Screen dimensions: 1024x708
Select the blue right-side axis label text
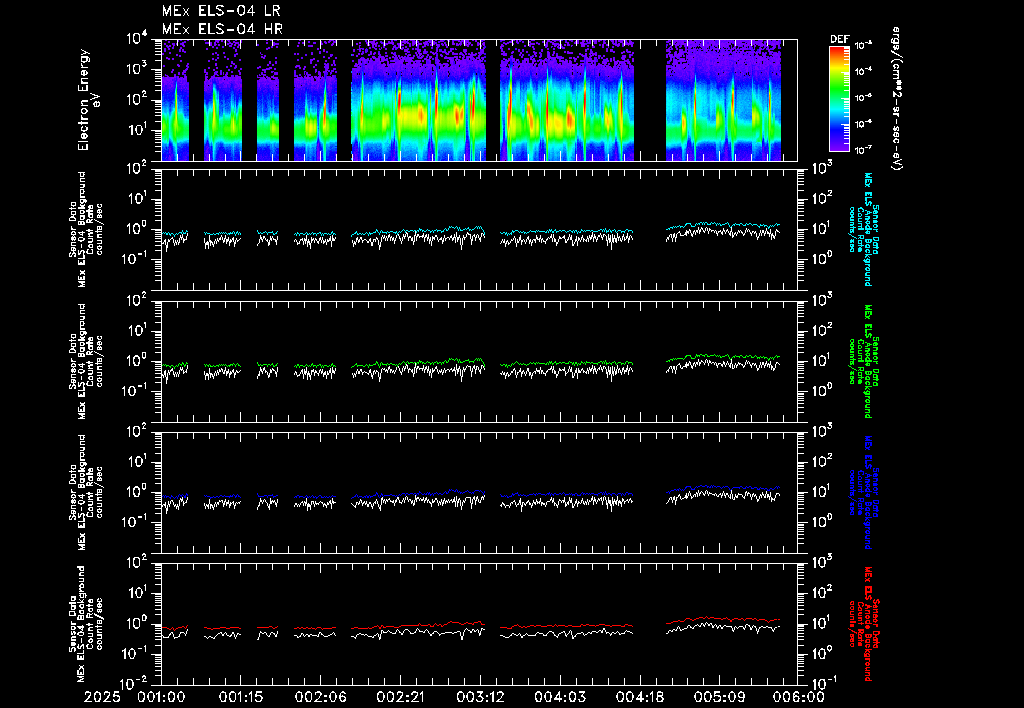[x=863, y=493]
